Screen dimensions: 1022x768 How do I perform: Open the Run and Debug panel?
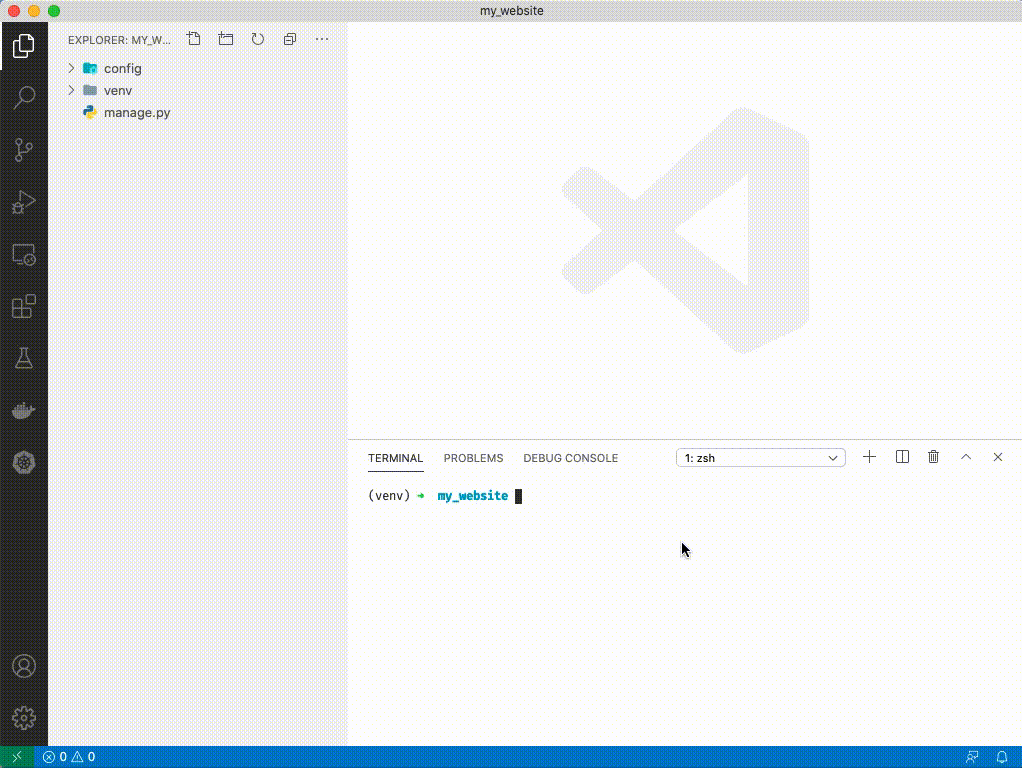click(x=24, y=203)
